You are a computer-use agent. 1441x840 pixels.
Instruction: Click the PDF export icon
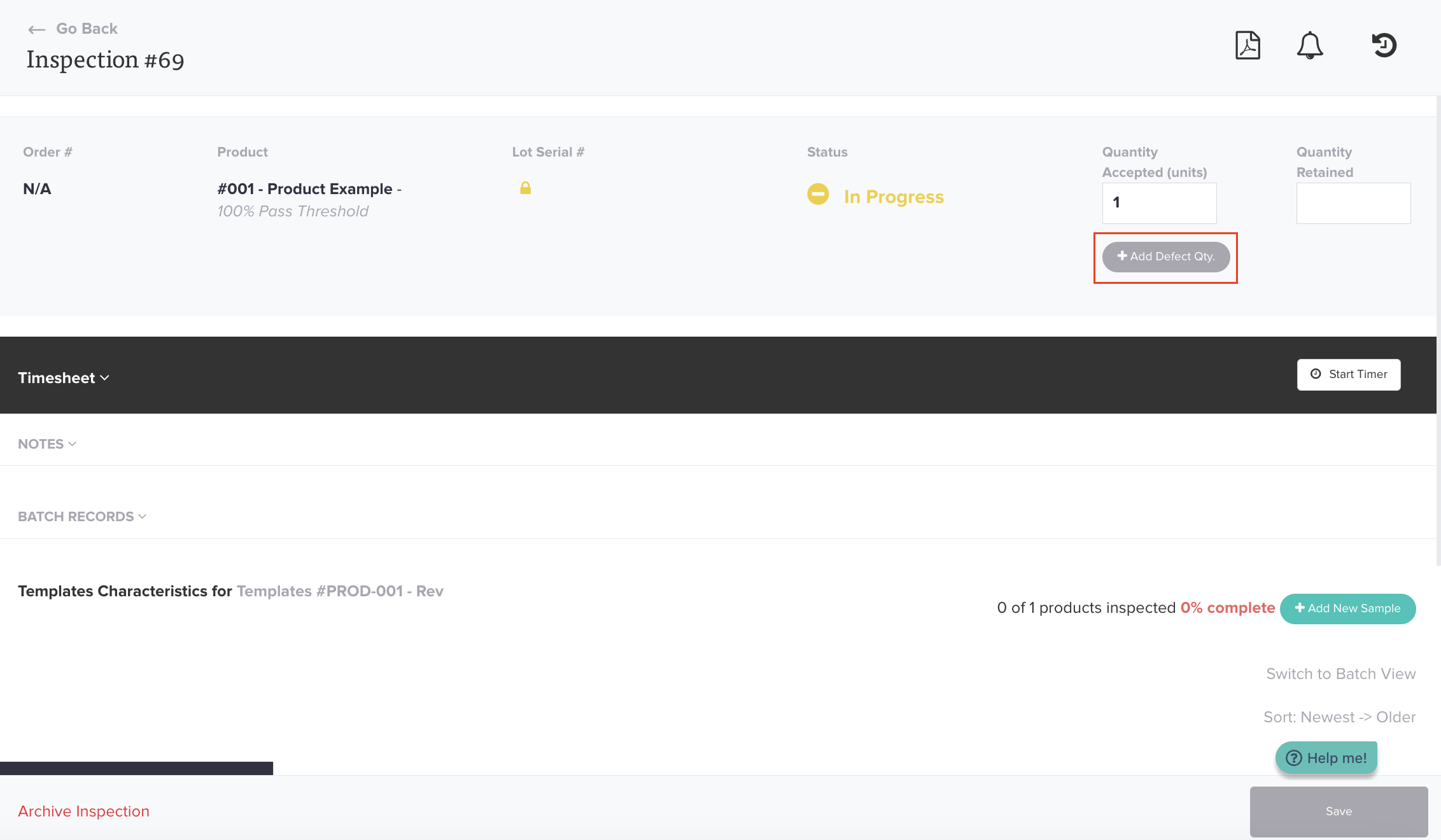pyautogui.click(x=1248, y=45)
